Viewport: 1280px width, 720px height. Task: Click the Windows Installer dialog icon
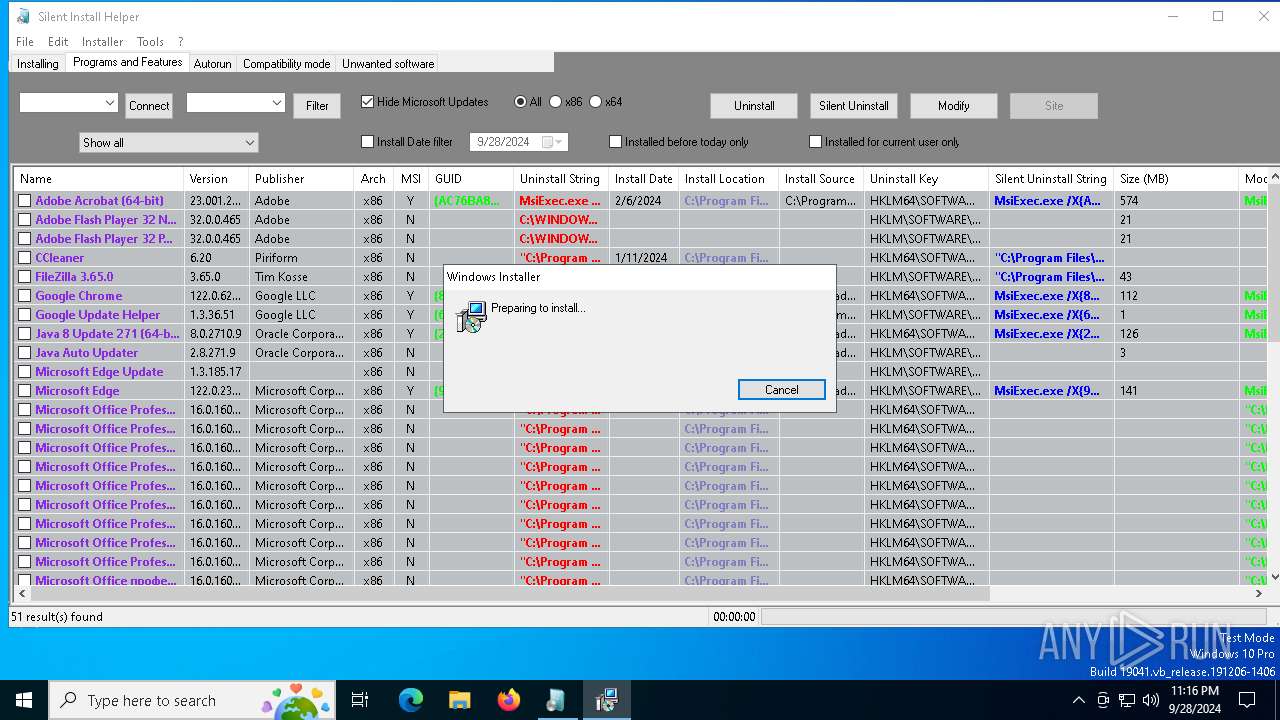[471, 317]
